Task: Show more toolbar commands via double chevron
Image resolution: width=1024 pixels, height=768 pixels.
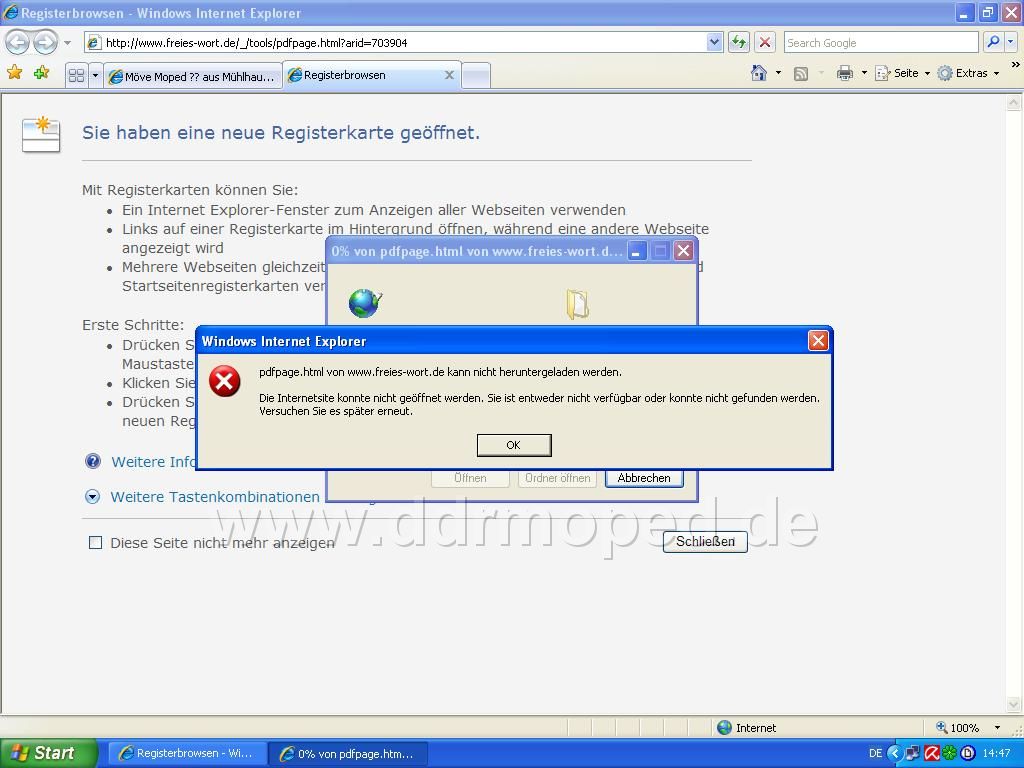Action: pyautogui.click(x=1015, y=65)
